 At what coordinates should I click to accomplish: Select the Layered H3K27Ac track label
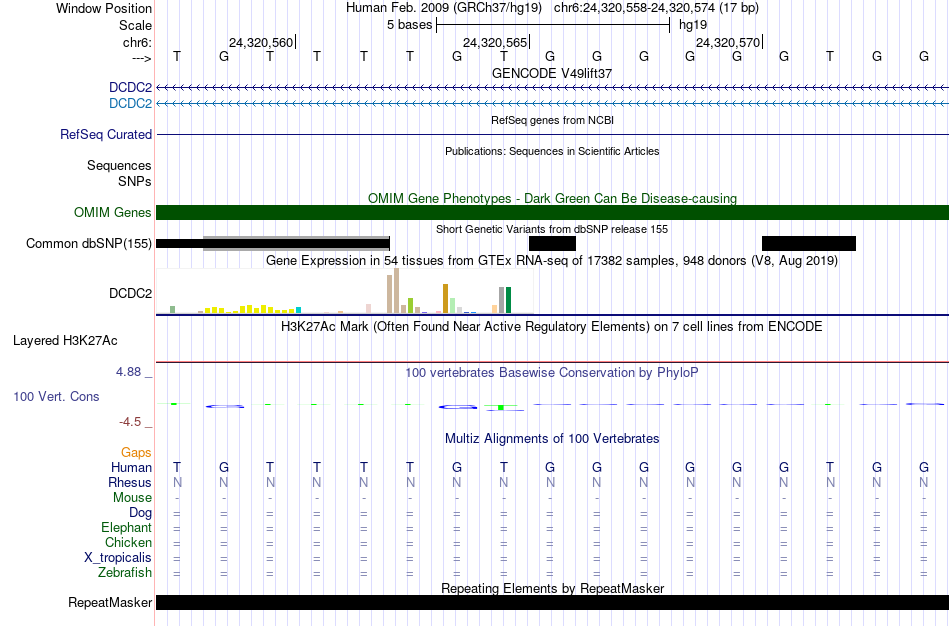coord(65,341)
